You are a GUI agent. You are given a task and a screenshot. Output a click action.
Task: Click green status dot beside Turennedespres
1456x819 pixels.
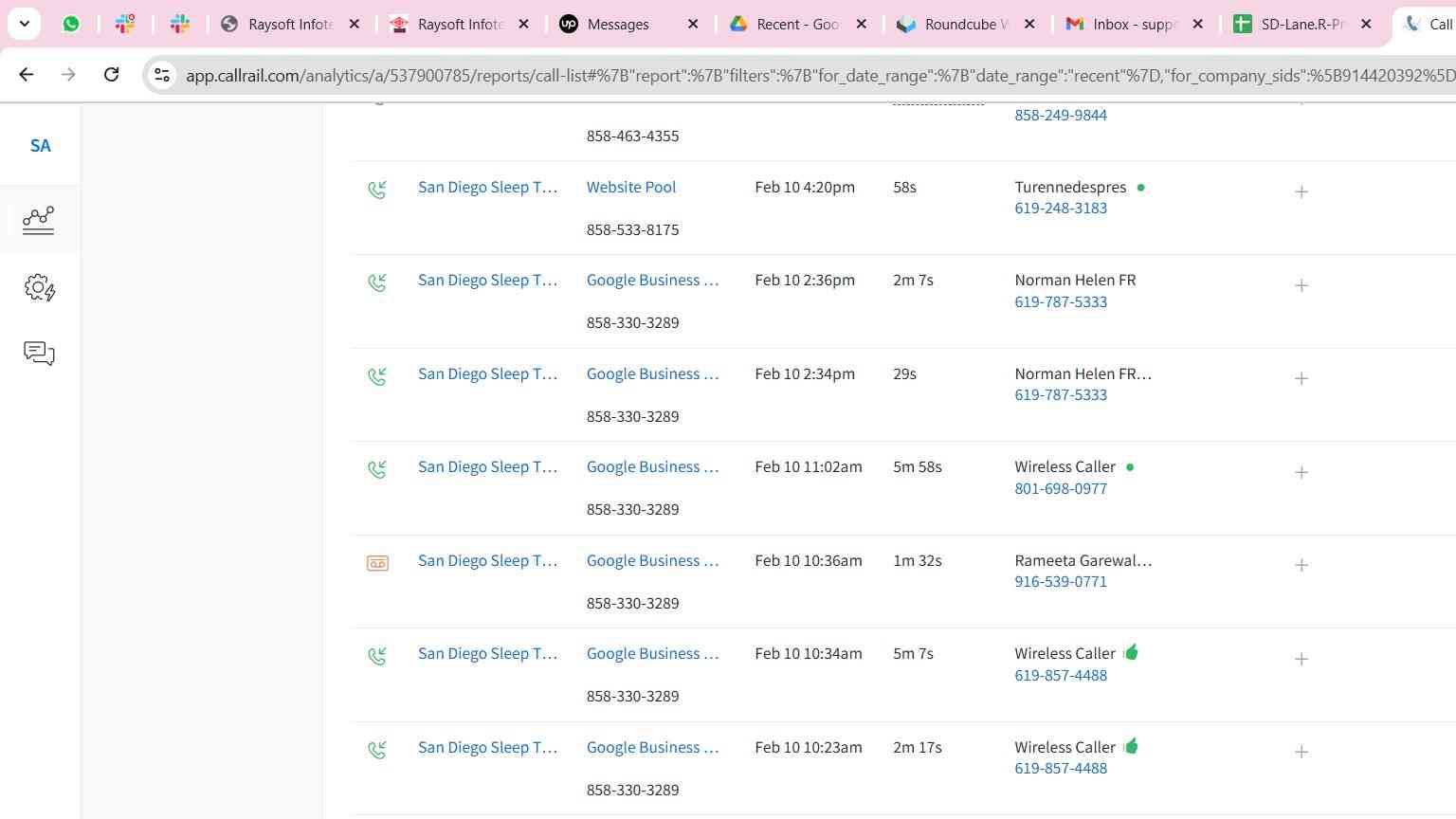[x=1140, y=188]
